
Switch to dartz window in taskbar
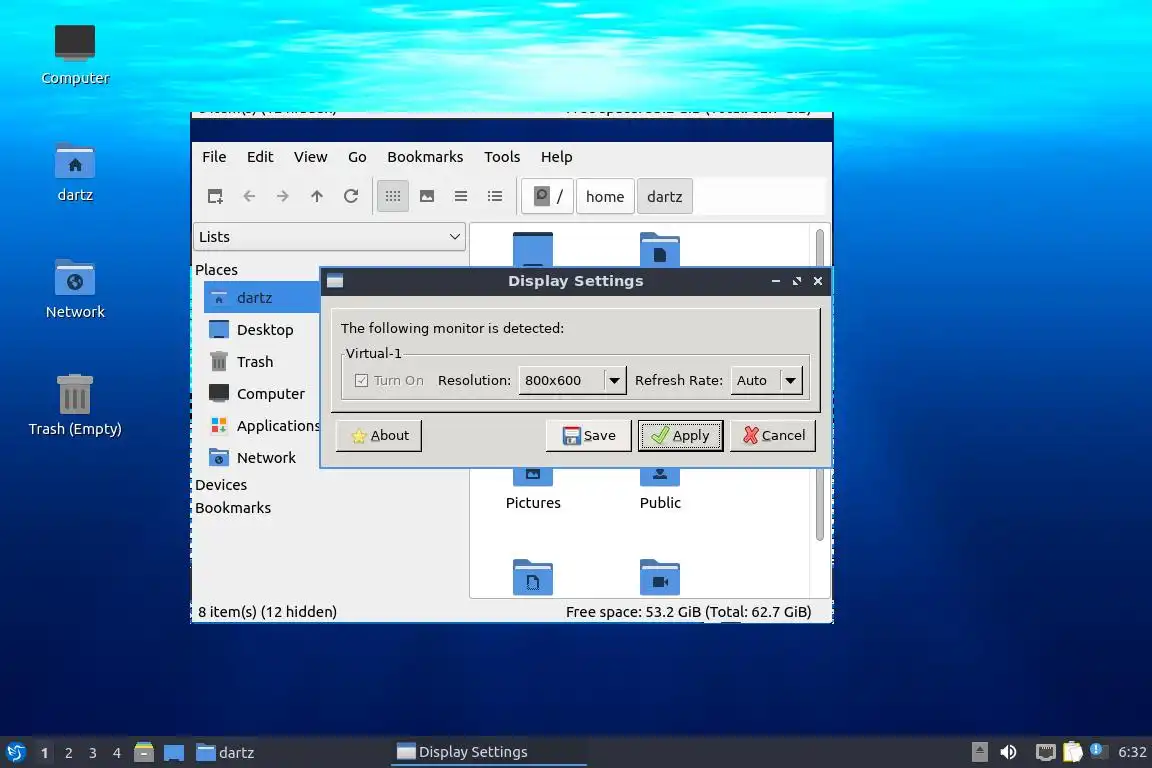click(226, 753)
